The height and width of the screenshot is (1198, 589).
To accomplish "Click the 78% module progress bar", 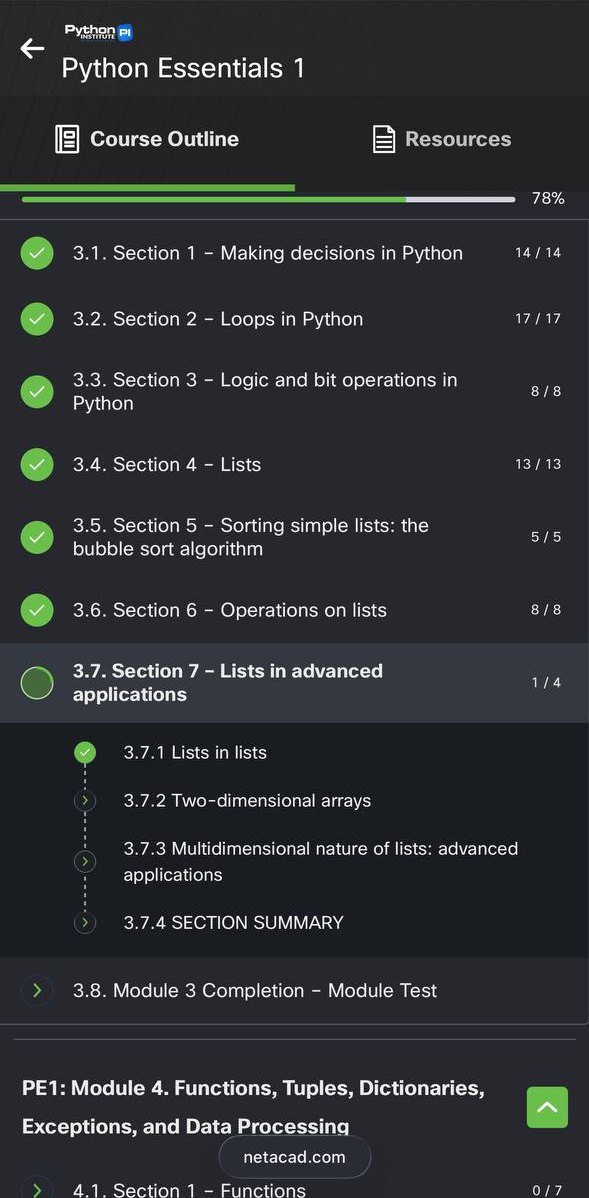I will (268, 199).
